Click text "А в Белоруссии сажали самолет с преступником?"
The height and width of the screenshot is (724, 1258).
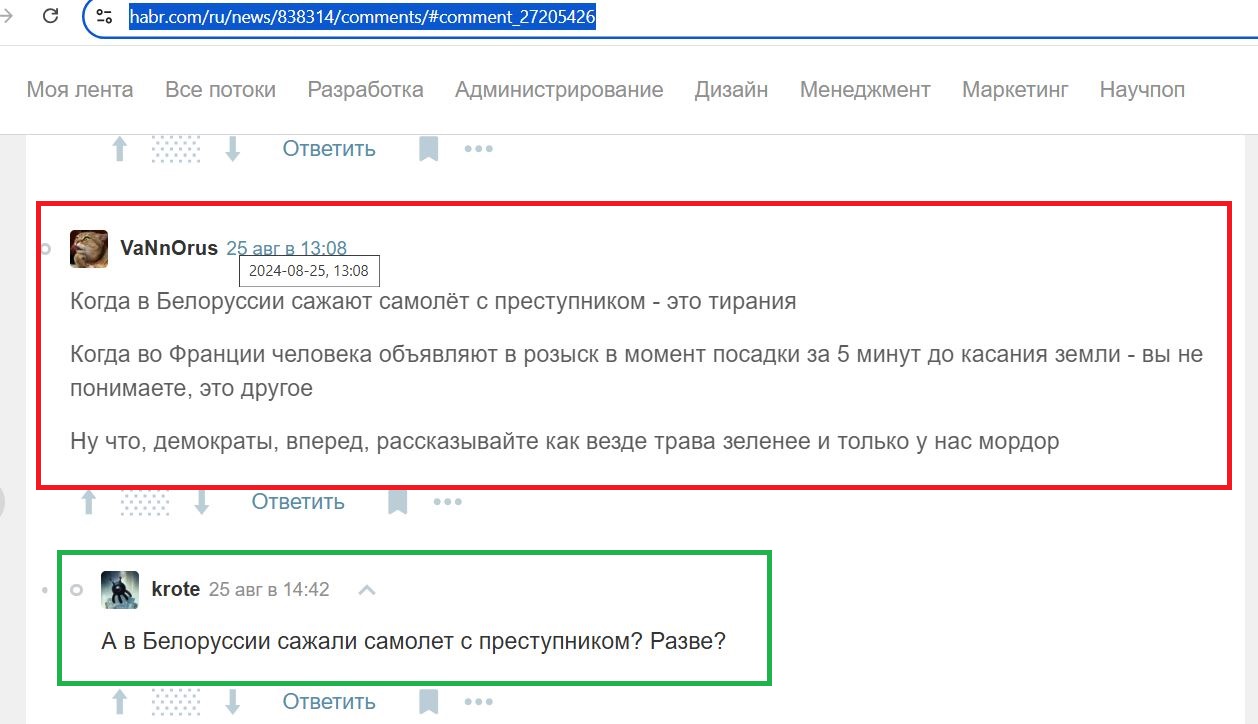pos(372,641)
